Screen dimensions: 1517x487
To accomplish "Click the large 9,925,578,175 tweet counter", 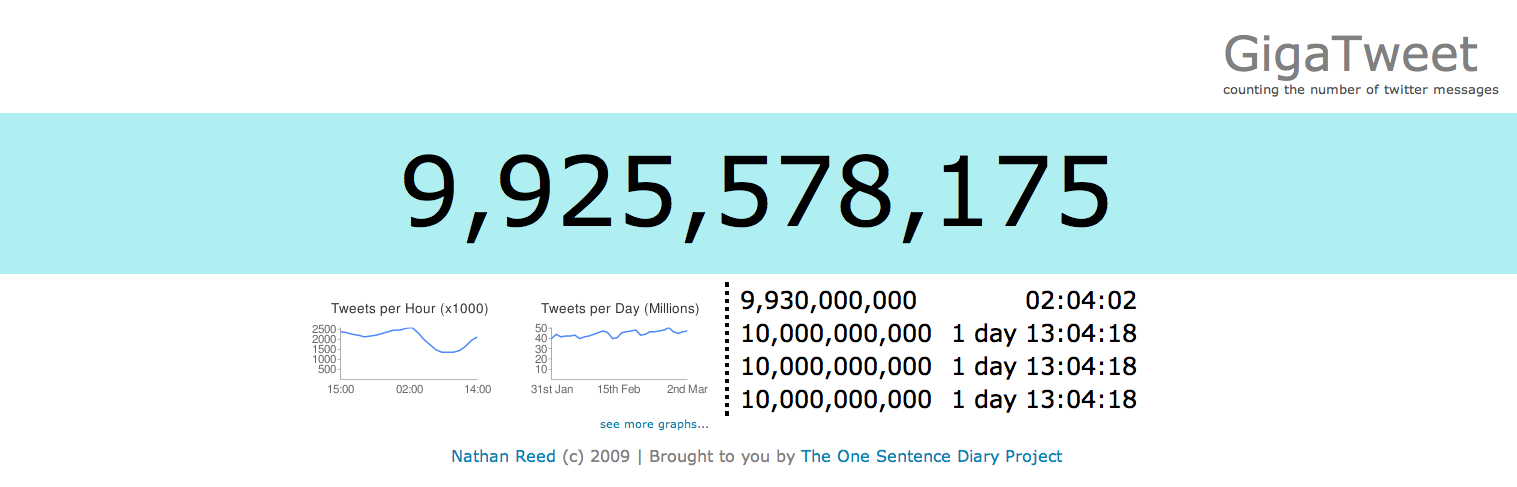I will point(756,193).
